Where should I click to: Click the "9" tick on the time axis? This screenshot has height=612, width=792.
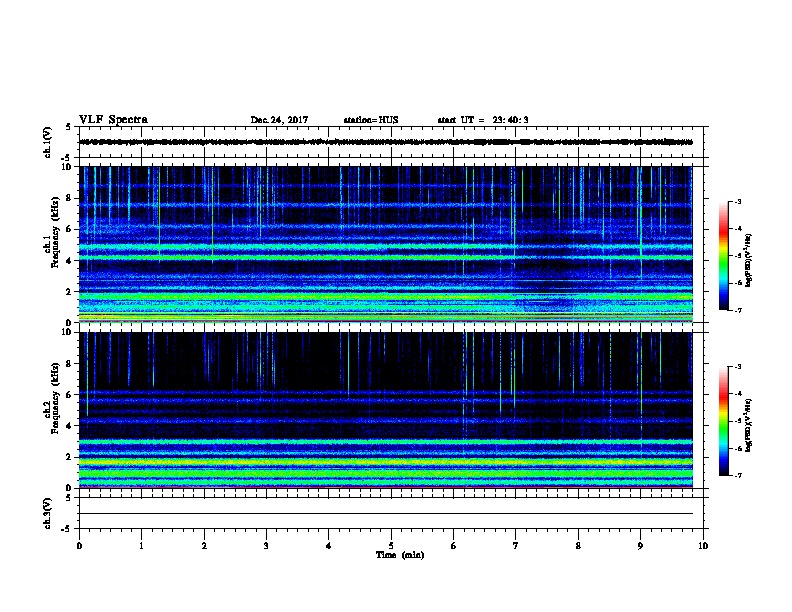click(640, 546)
